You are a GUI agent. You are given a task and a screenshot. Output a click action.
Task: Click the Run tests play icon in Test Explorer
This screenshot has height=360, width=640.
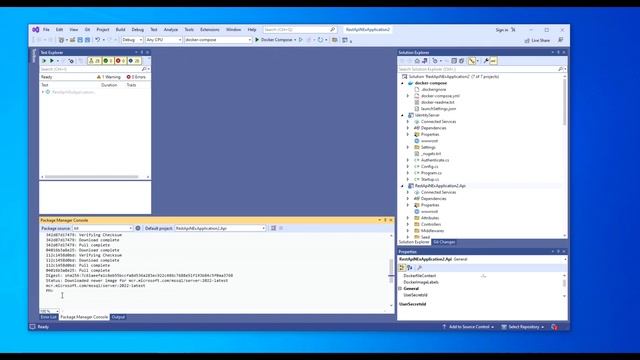pos(52,61)
